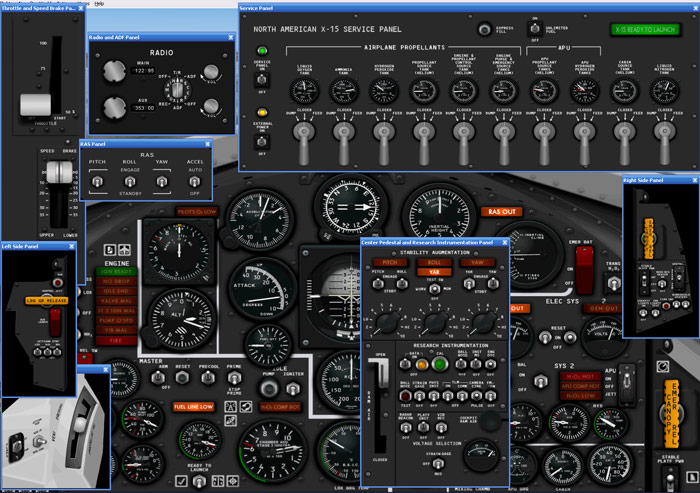This screenshot has width=700, height=493.
Task: Click the Chamber and Stage 2 Igniter gauge
Action: tap(273, 451)
